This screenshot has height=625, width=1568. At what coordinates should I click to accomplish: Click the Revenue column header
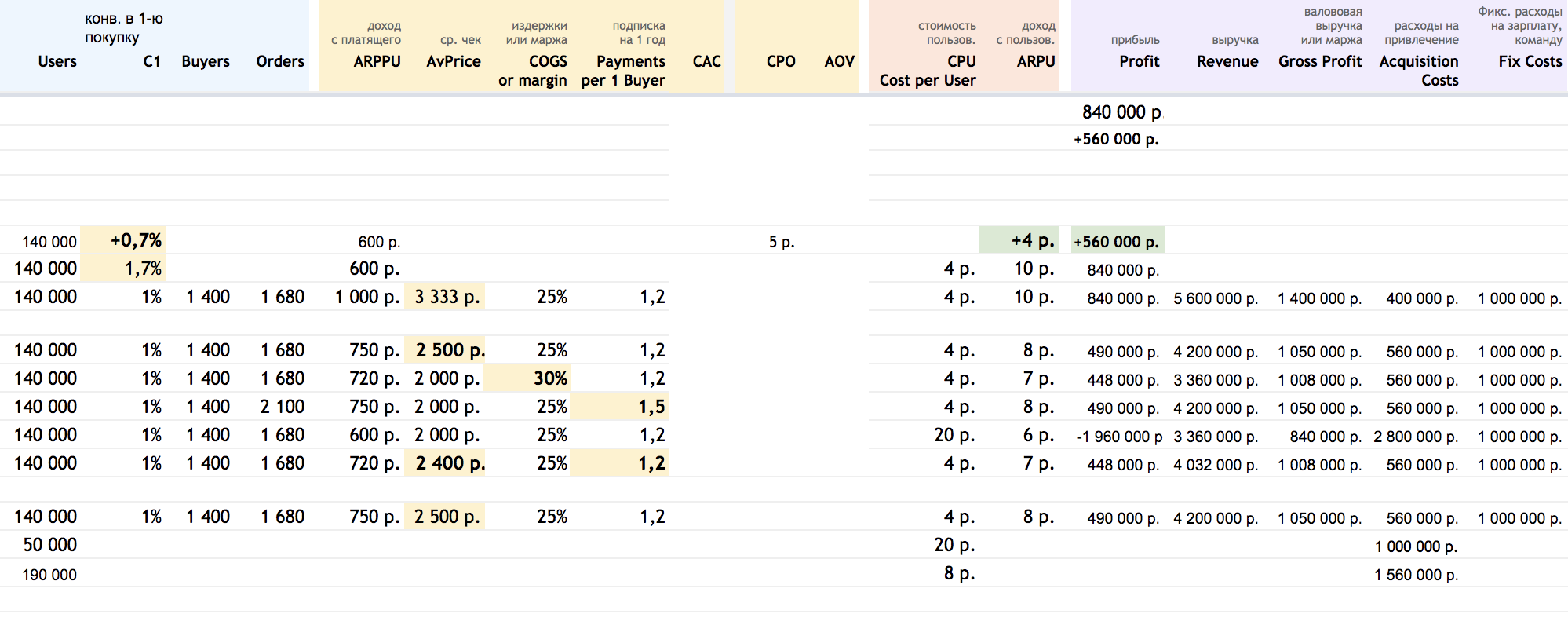pyautogui.click(x=1227, y=61)
